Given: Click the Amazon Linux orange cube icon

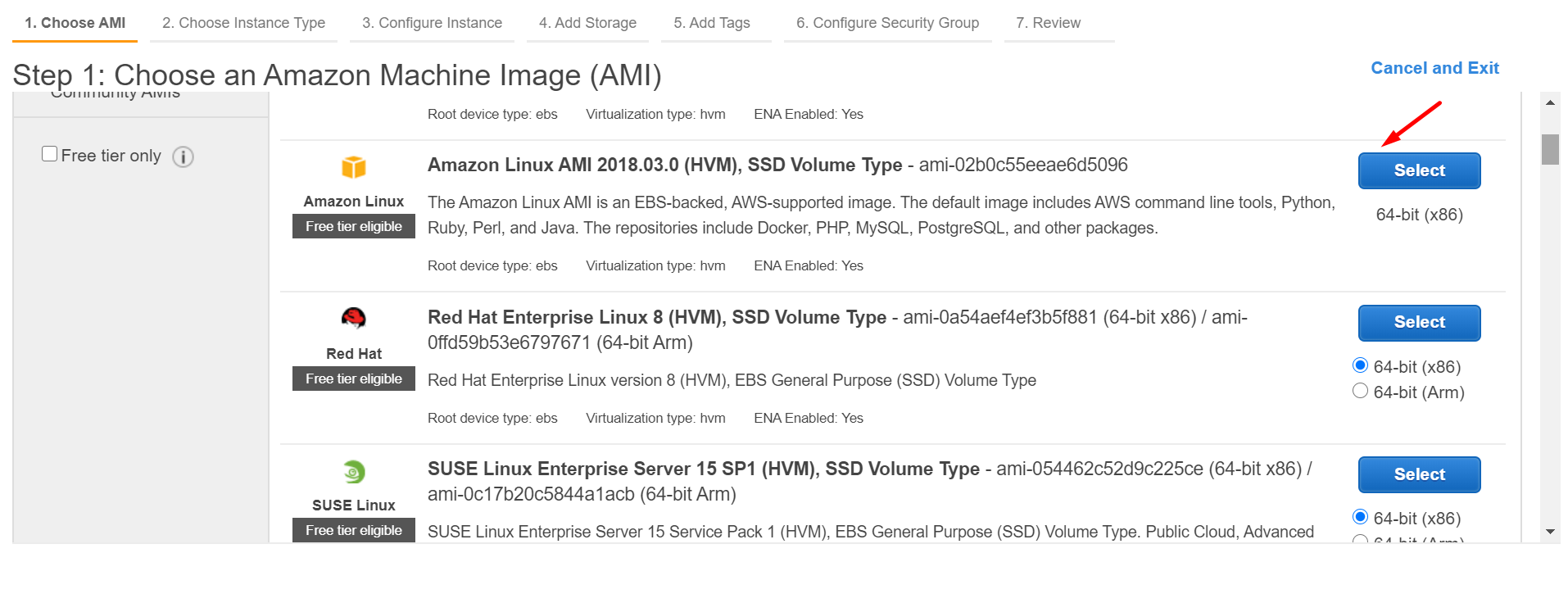Looking at the screenshot, I should point(354,167).
